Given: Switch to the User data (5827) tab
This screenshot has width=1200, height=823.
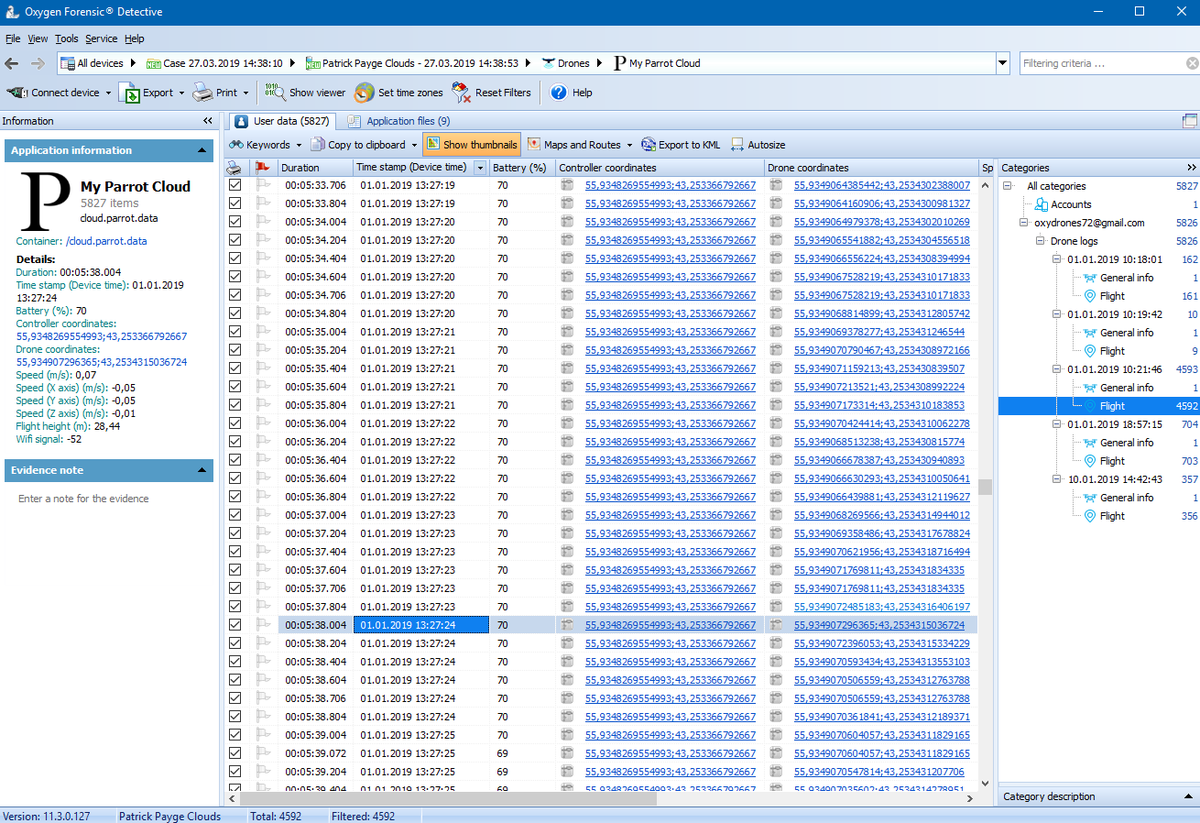Looking at the screenshot, I should tap(282, 121).
